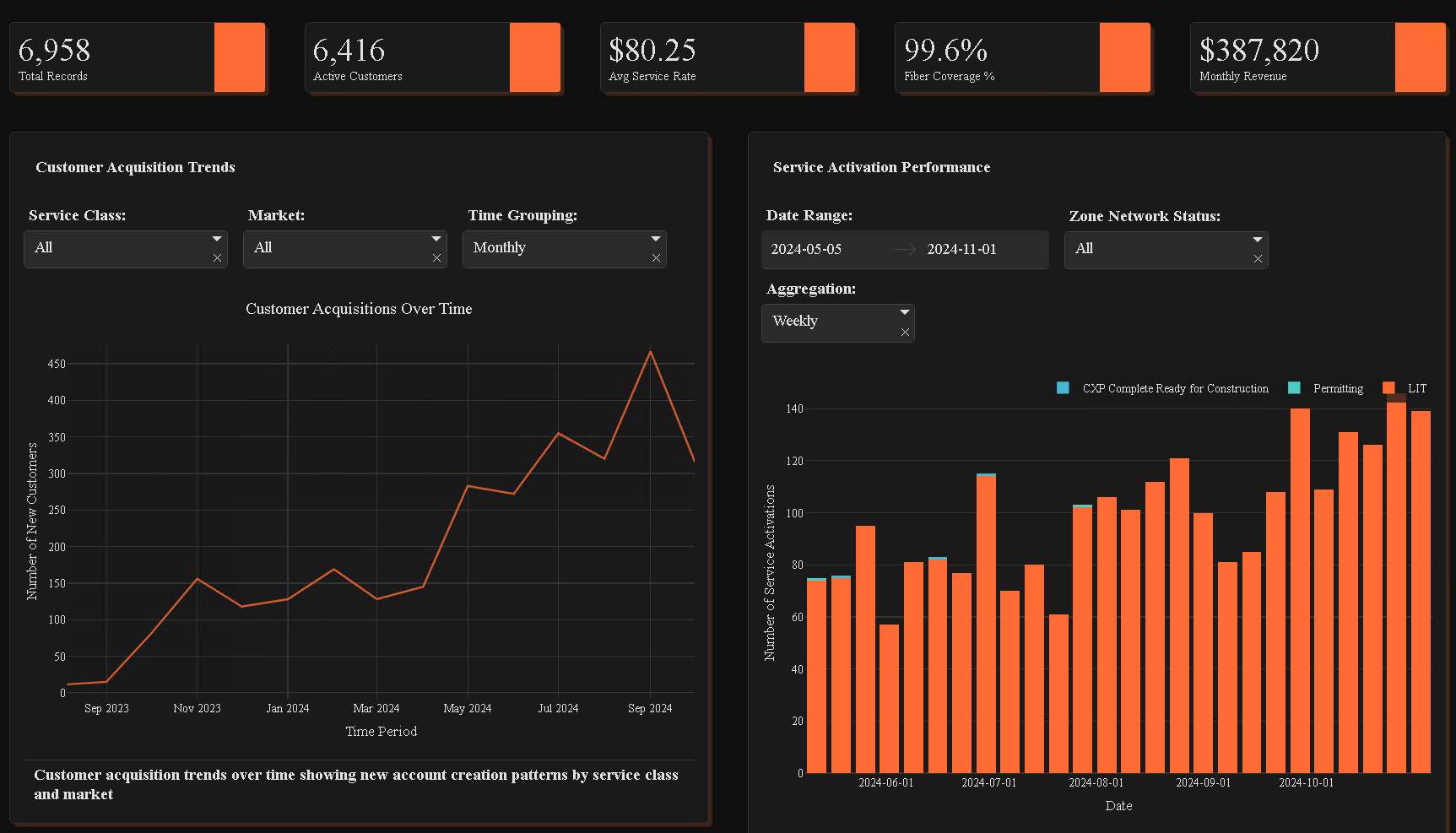Expand the Time Grouping Monthly dropdown
Screen dimensions: 1456x833
pyautogui.click(x=656, y=239)
